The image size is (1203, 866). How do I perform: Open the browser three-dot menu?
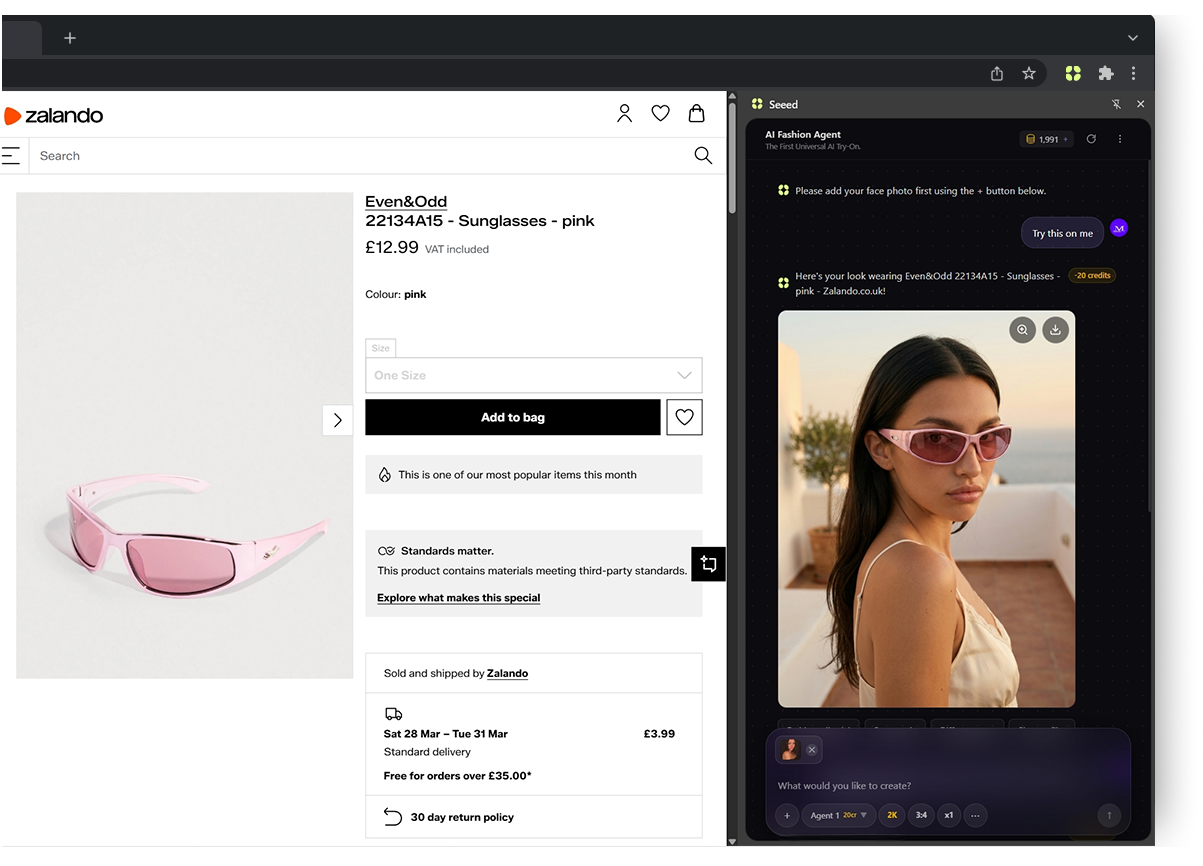(1133, 73)
